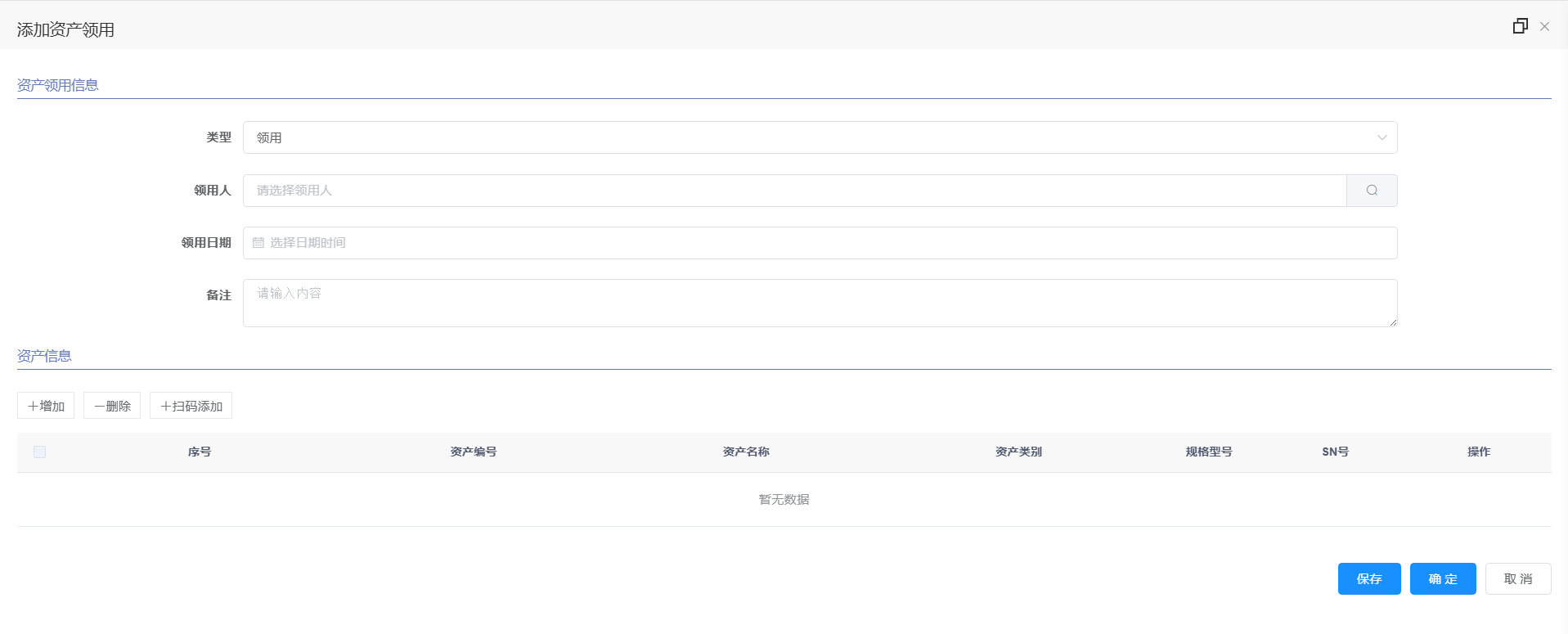Click the blue 保存 button

(x=1369, y=579)
